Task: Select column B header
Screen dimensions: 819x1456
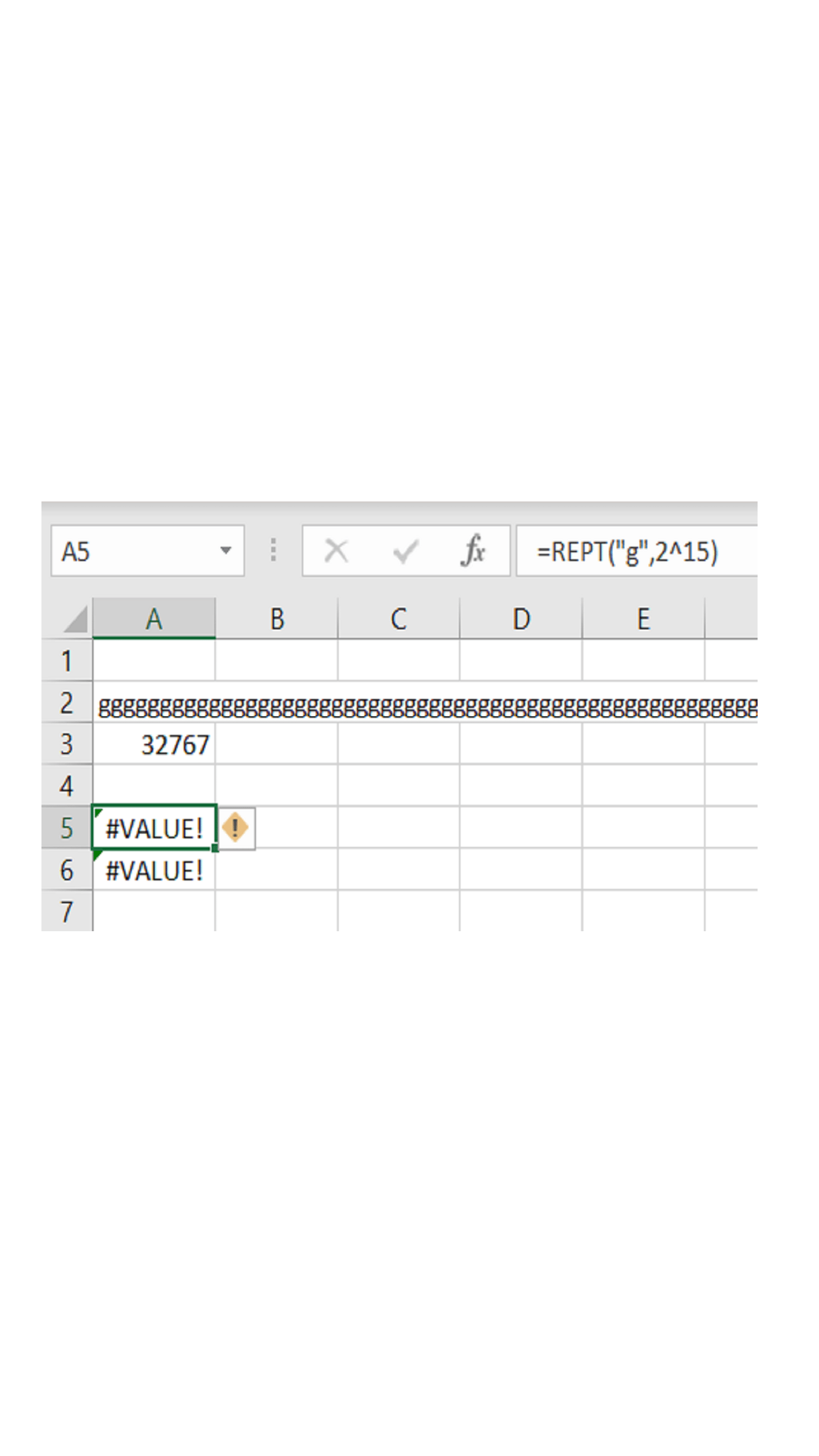Action: (x=276, y=619)
